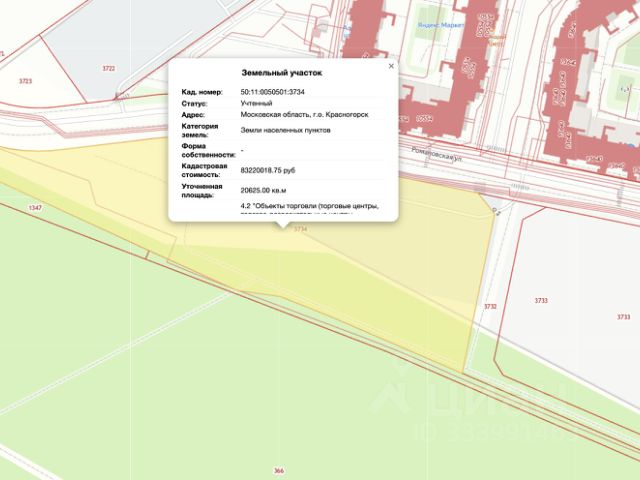Close the Земельный участок info popup
This screenshot has width=640, height=480.
391,66
